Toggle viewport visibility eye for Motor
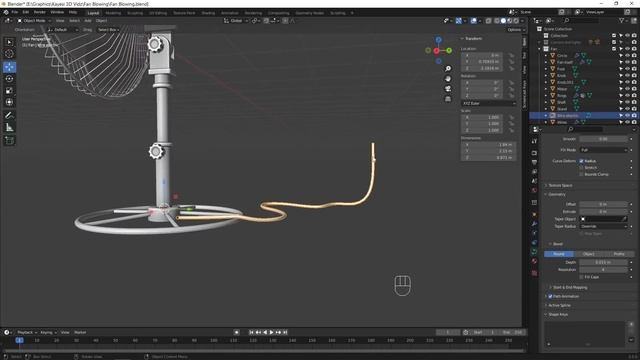 tap(627, 89)
